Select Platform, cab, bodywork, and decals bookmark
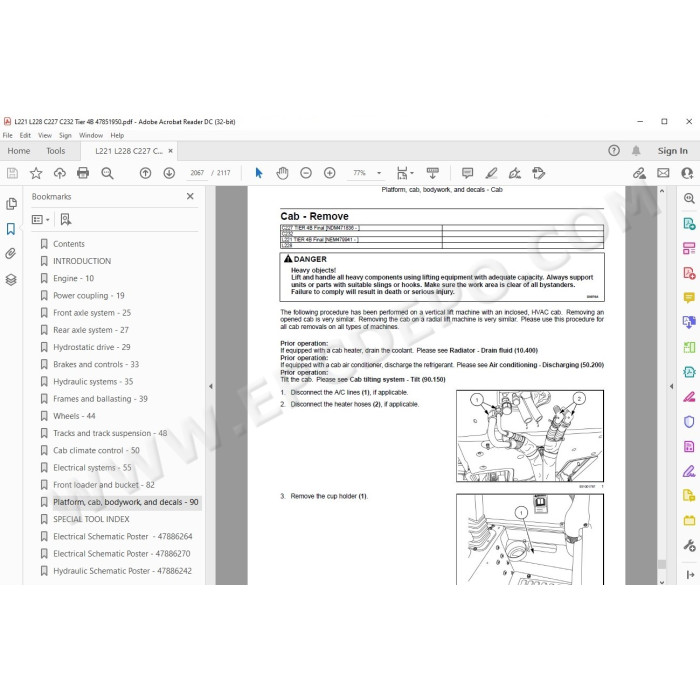This screenshot has height=700, width=700. coord(125,502)
